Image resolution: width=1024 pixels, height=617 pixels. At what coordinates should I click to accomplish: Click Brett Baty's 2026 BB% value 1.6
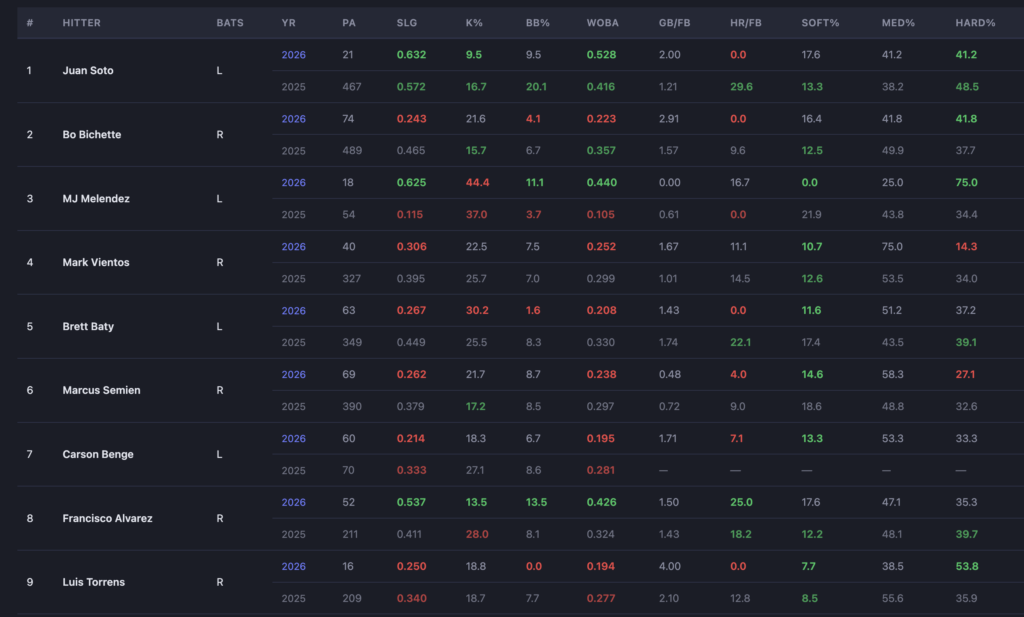coord(533,311)
